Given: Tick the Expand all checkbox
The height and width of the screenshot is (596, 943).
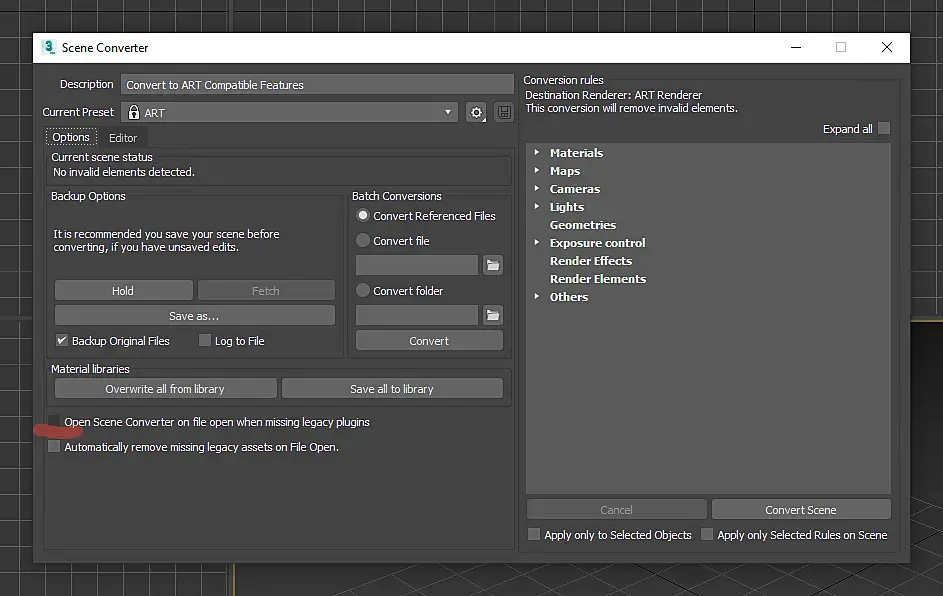Looking at the screenshot, I should coord(883,129).
